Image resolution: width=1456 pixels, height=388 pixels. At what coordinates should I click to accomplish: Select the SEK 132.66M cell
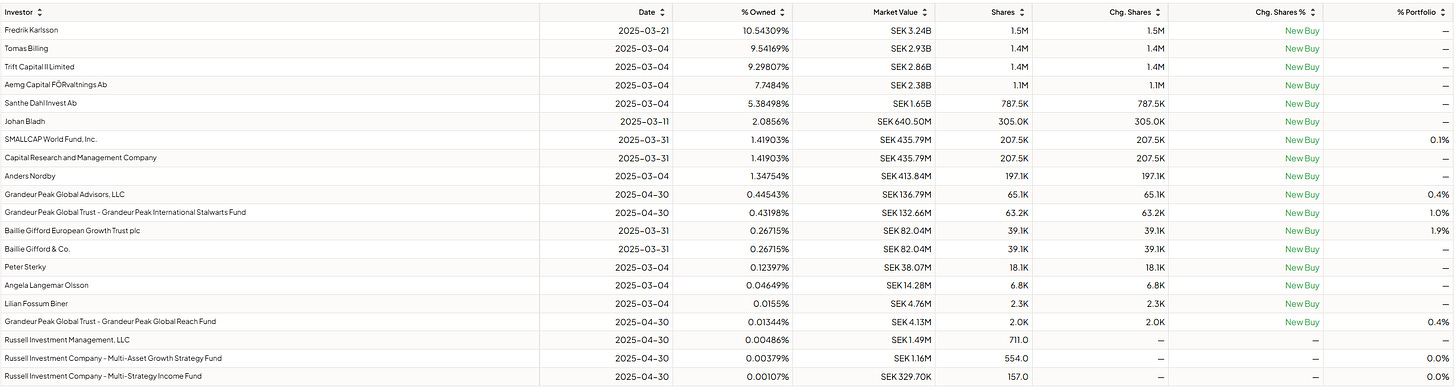tap(907, 212)
